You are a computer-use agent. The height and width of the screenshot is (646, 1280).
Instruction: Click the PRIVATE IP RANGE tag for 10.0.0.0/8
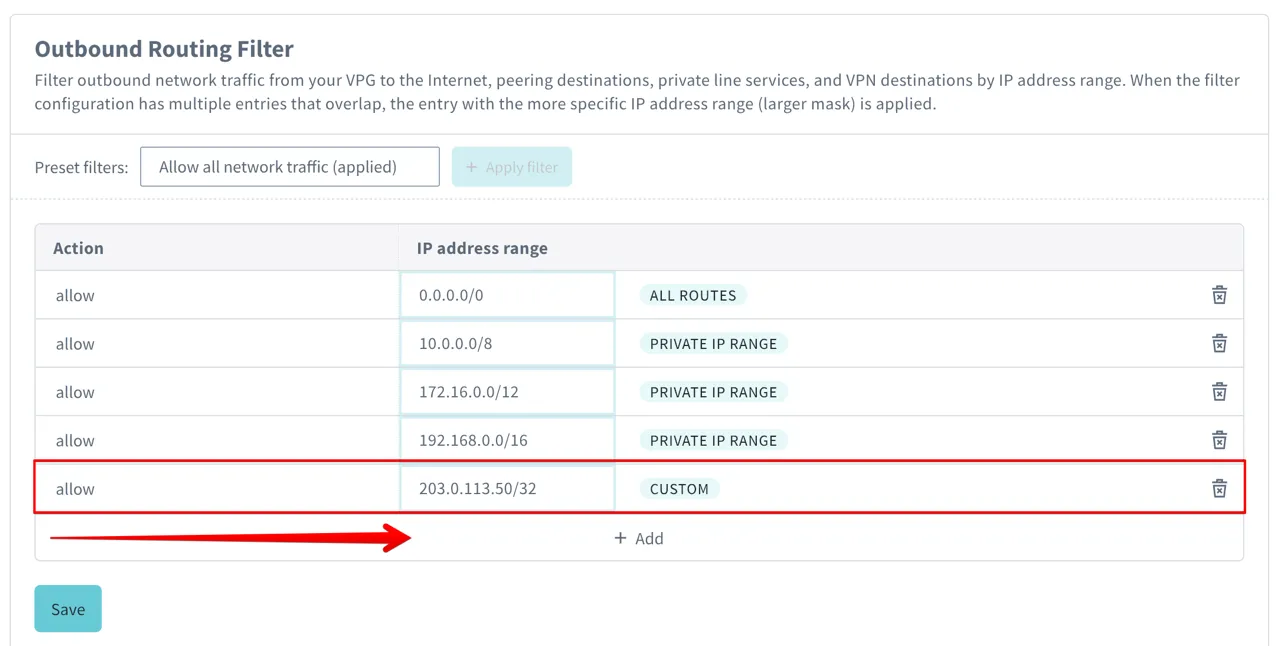(x=713, y=343)
